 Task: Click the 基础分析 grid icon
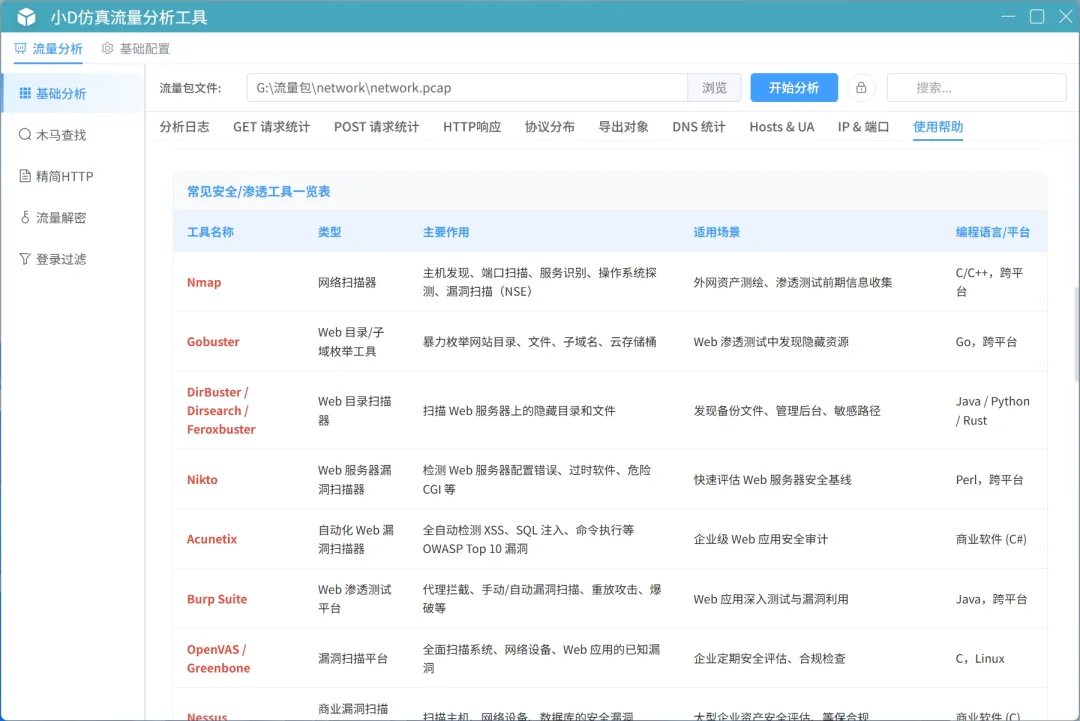tap(25, 93)
